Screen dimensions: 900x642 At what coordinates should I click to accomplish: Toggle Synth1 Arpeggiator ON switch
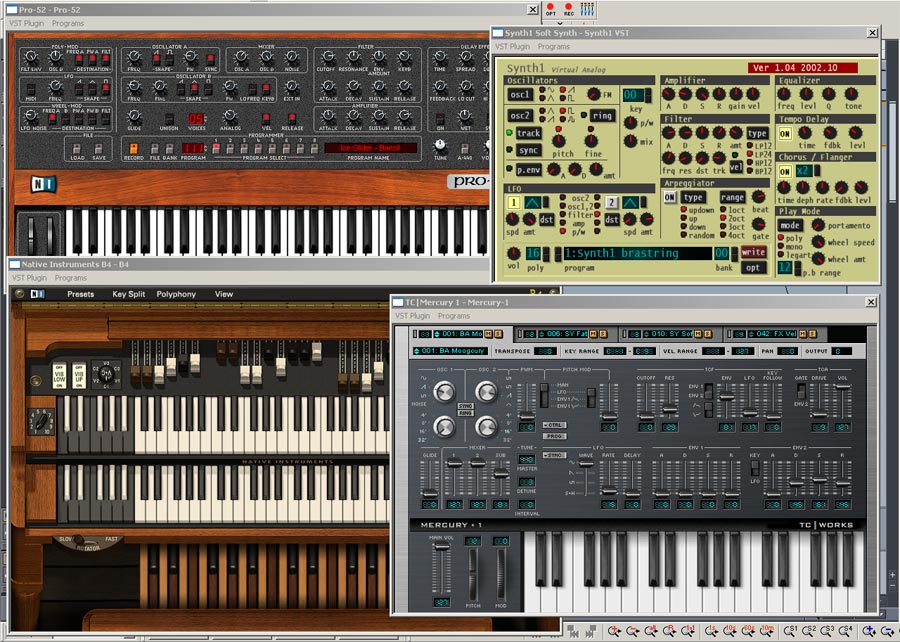click(x=669, y=197)
